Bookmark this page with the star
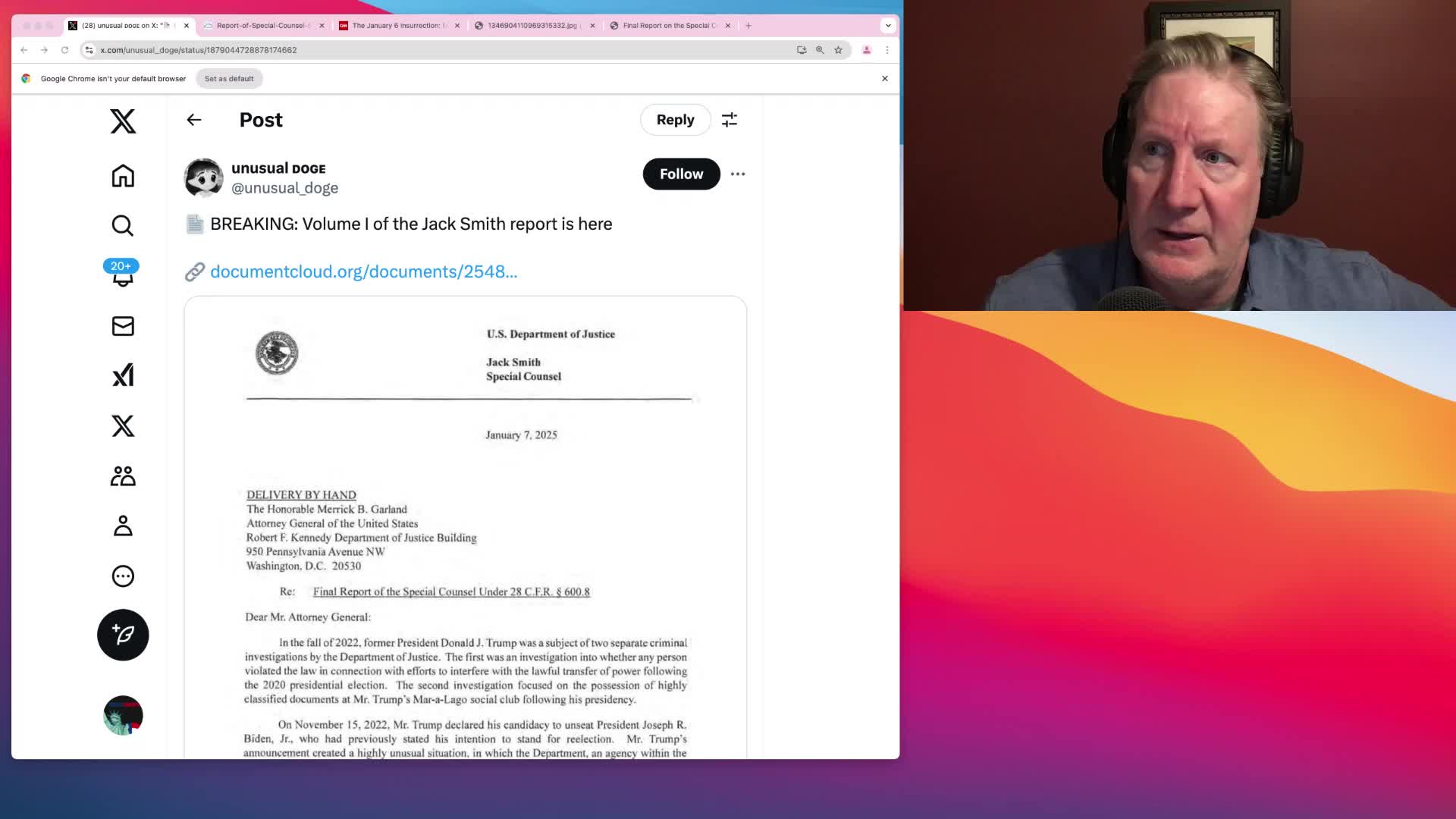This screenshot has height=819, width=1456. click(838, 50)
